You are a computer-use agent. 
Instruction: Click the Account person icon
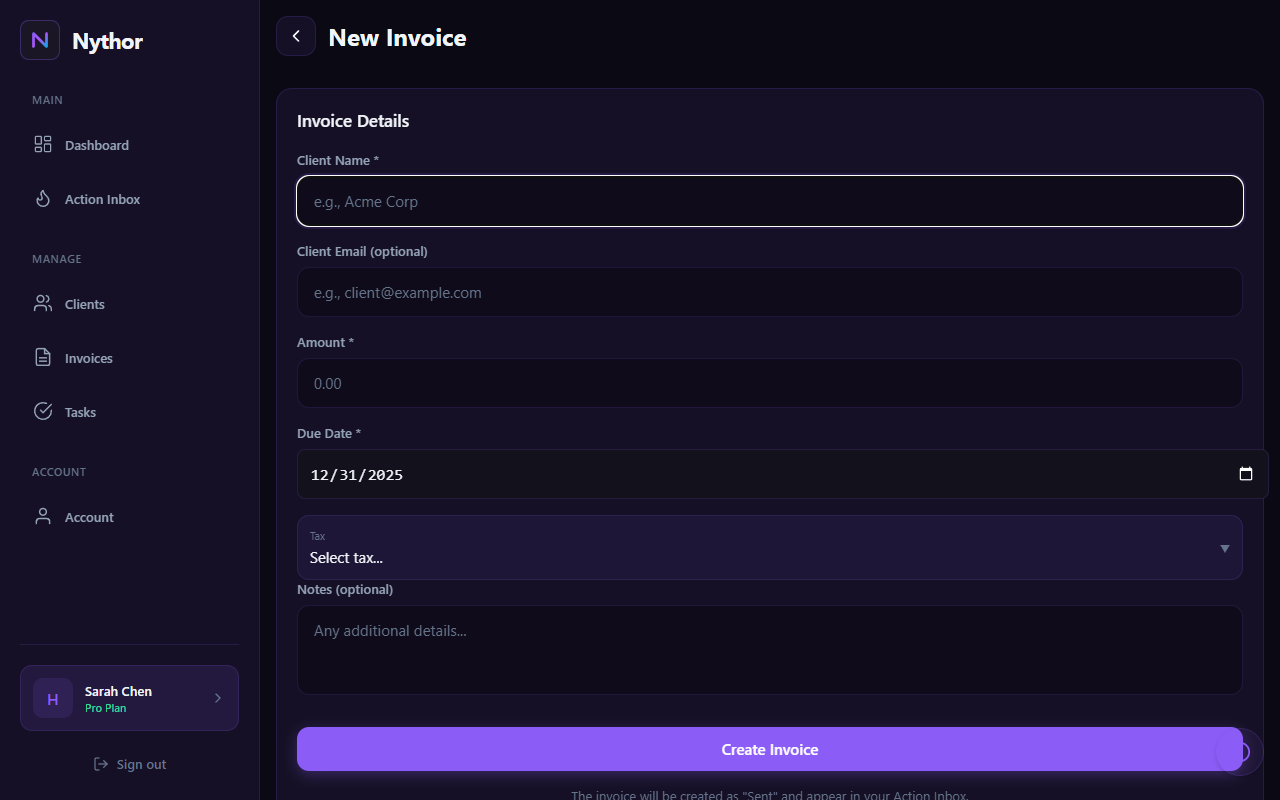pos(43,517)
